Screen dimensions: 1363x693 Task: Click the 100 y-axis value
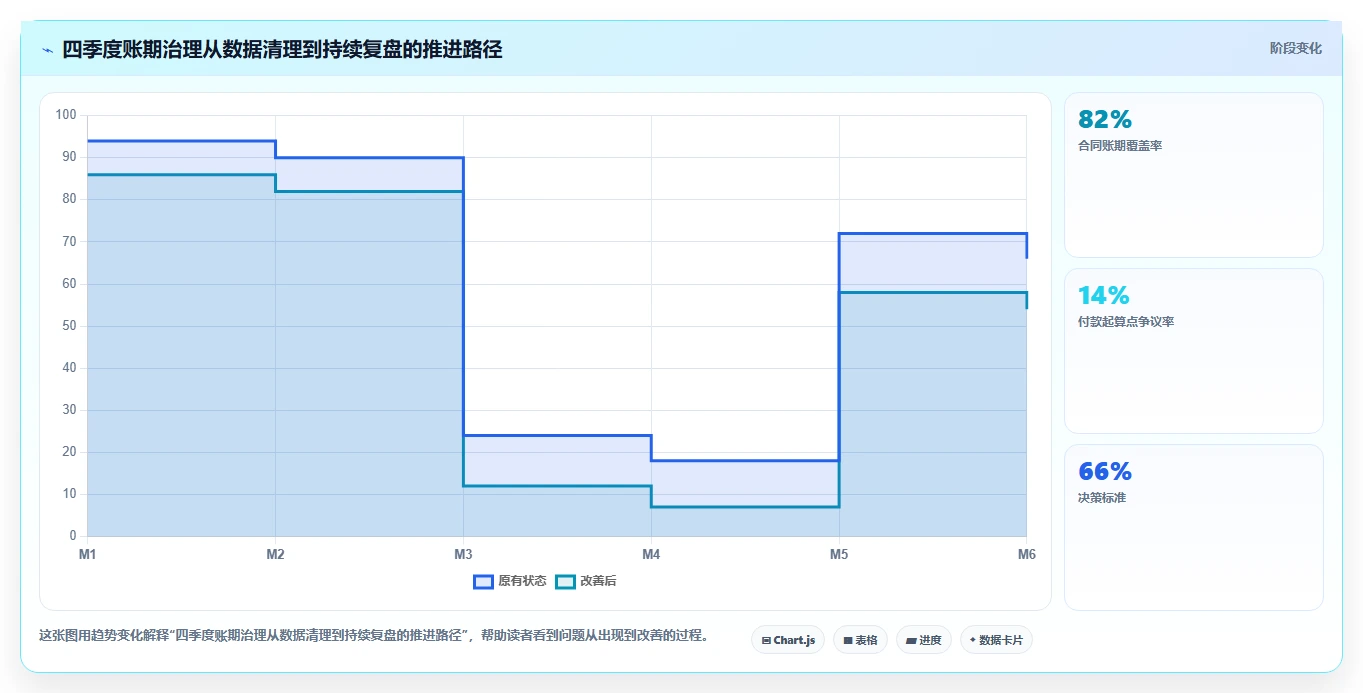tap(66, 115)
